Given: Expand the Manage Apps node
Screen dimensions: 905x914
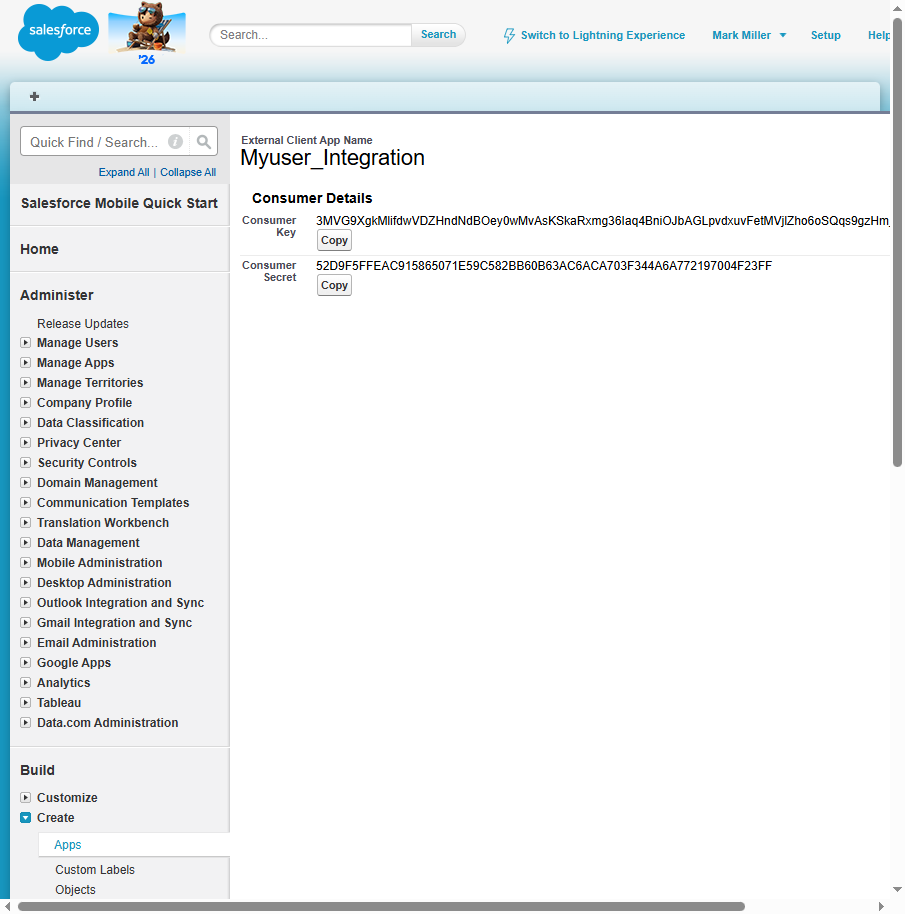Looking at the screenshot, I should (26, 363).
